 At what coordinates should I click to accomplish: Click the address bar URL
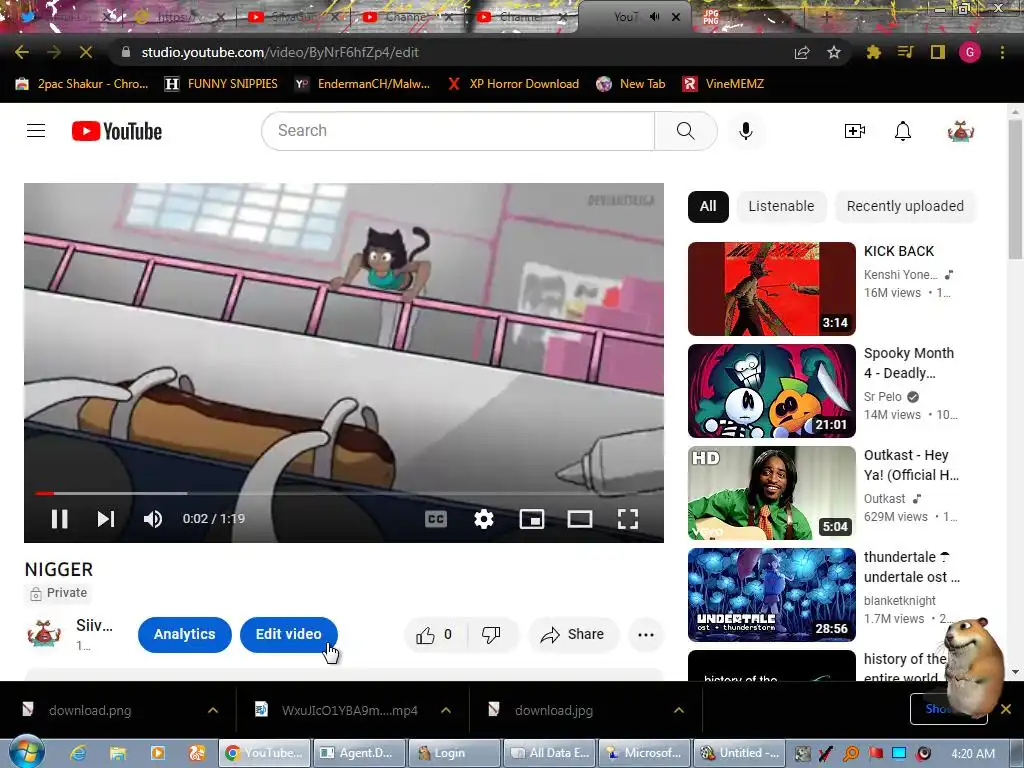280,52
